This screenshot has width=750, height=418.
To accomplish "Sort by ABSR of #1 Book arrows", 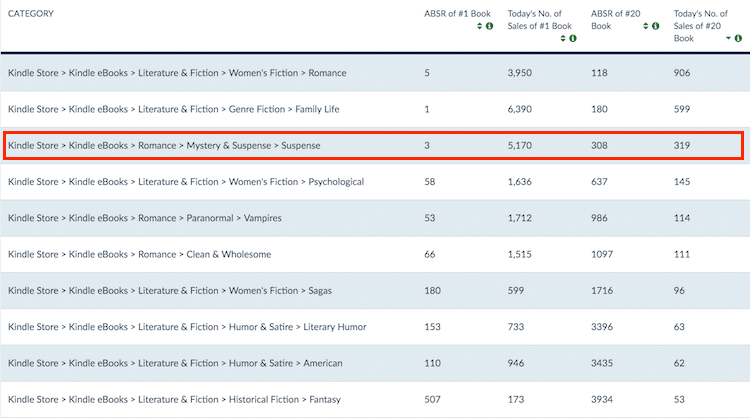I will click(x=480, y=26).
